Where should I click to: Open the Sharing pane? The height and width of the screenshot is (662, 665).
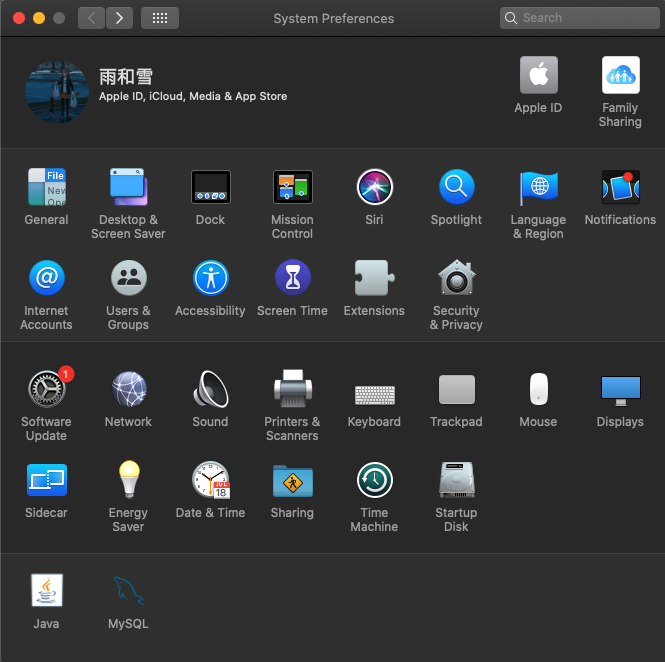point(293,481)
